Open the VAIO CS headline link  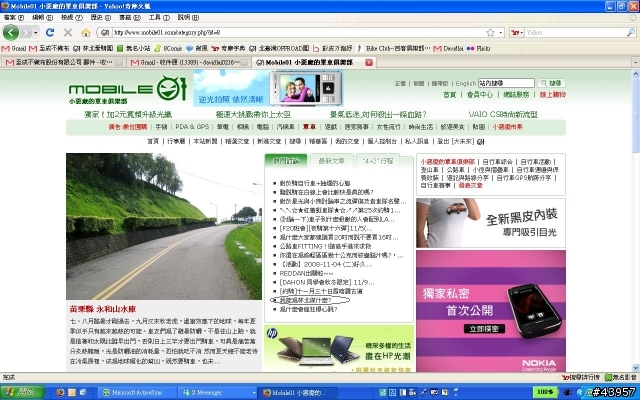point(503,114)
